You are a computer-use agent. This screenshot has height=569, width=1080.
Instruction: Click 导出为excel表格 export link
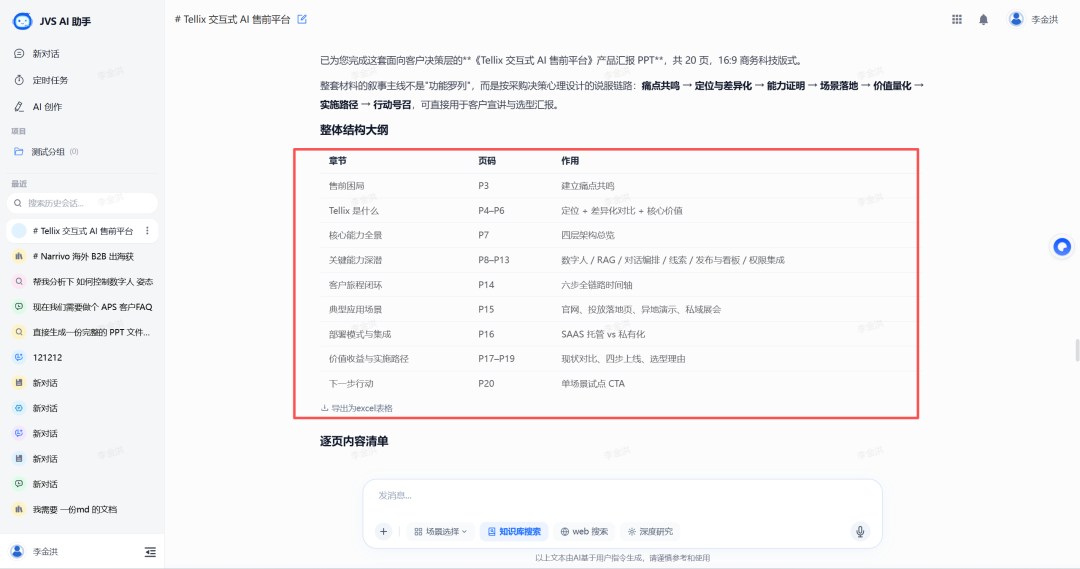pos(362,408)
